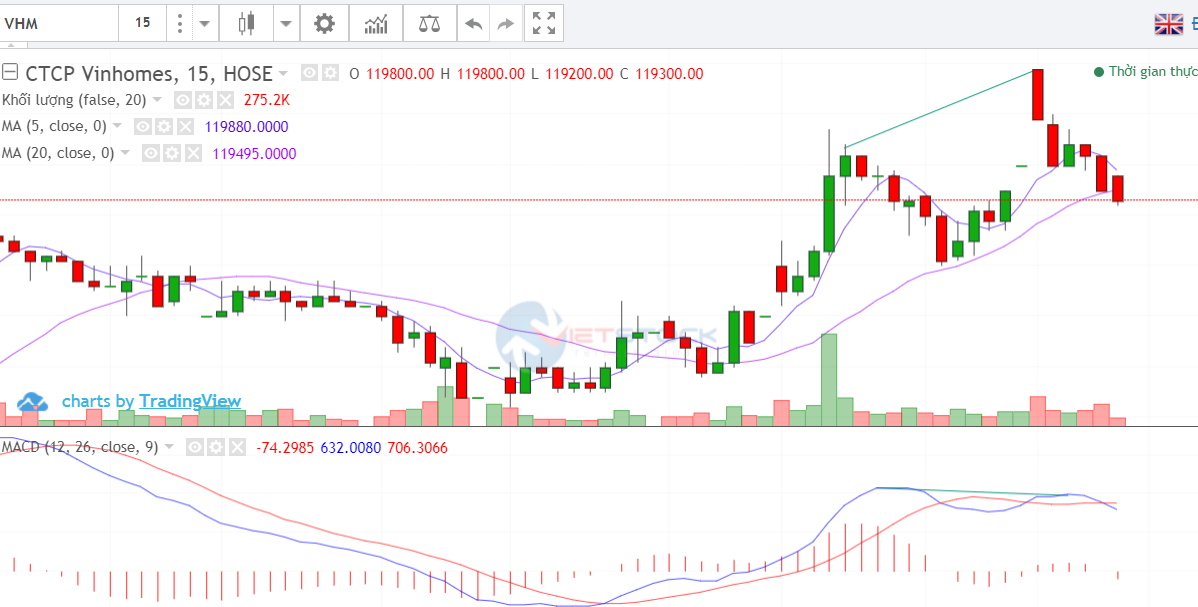Open the MACD indicator settings gear
The height and width of the screenshot is (607, 1198).
[x=217, y=447]
